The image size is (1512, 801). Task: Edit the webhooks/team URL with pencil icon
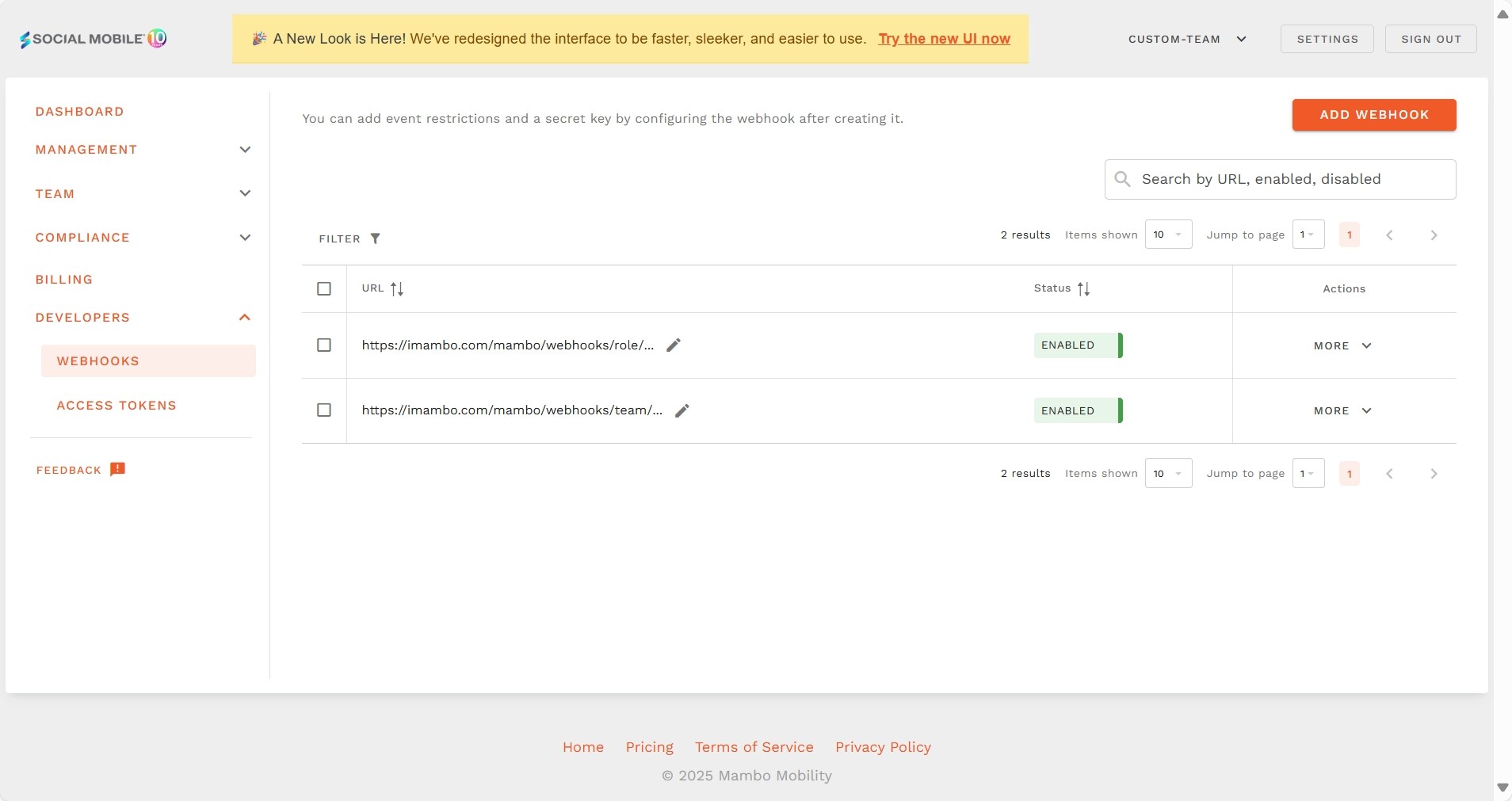(681, 410)
